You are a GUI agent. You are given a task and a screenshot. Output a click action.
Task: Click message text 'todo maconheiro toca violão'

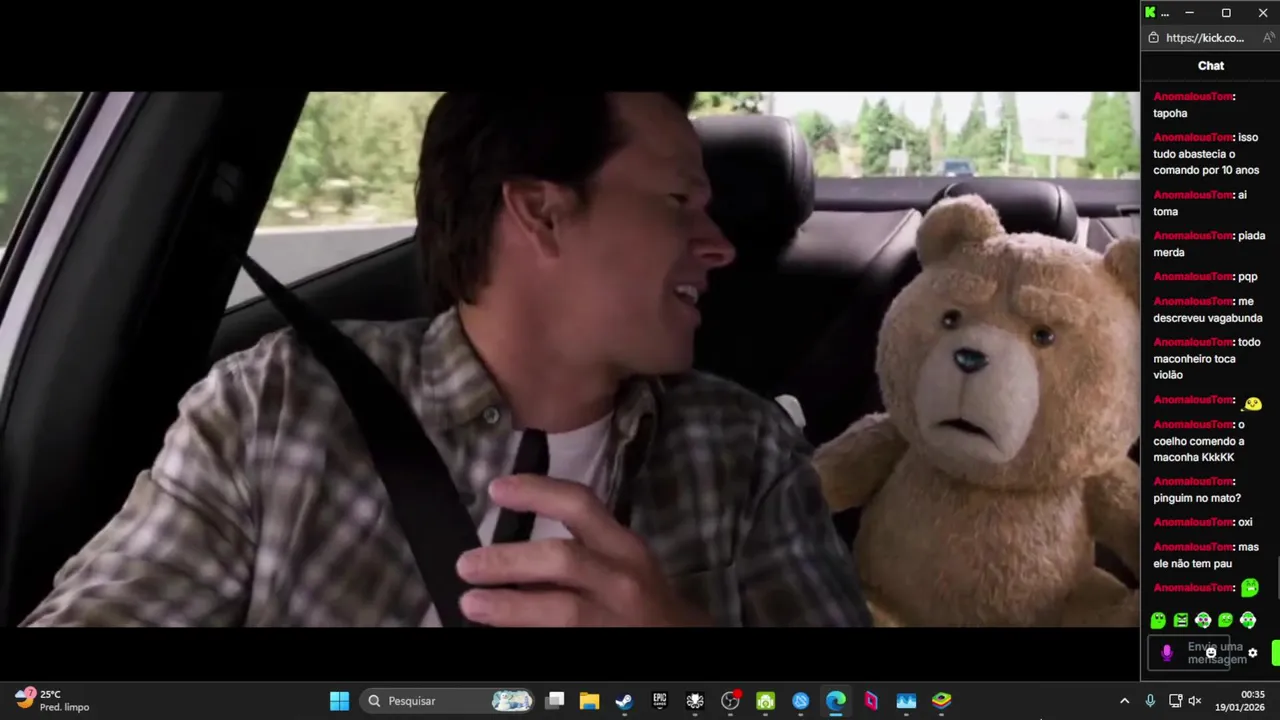coord(1207,359)
